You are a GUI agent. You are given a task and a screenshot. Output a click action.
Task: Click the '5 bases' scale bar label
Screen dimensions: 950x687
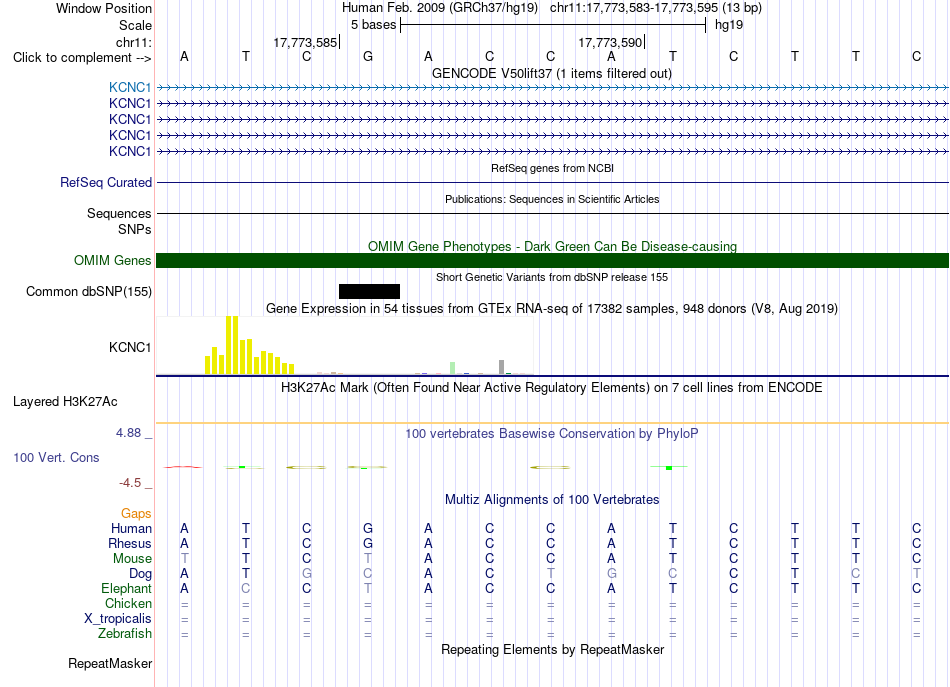(x=373, y=25)
